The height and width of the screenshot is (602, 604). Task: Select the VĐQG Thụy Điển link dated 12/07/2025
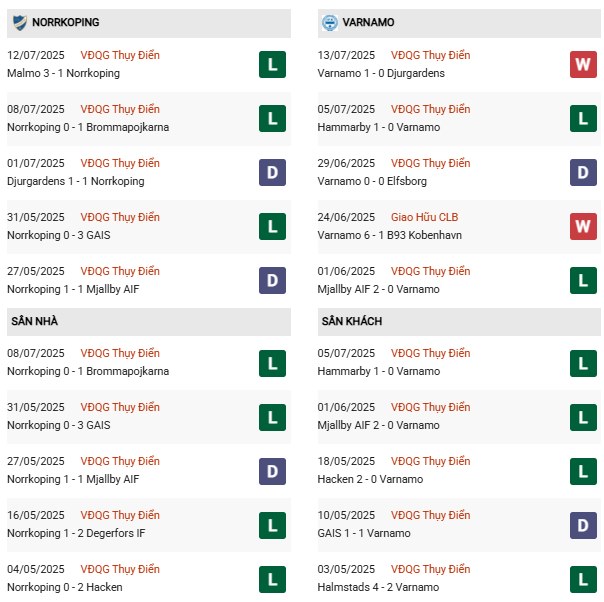point(121,55)
